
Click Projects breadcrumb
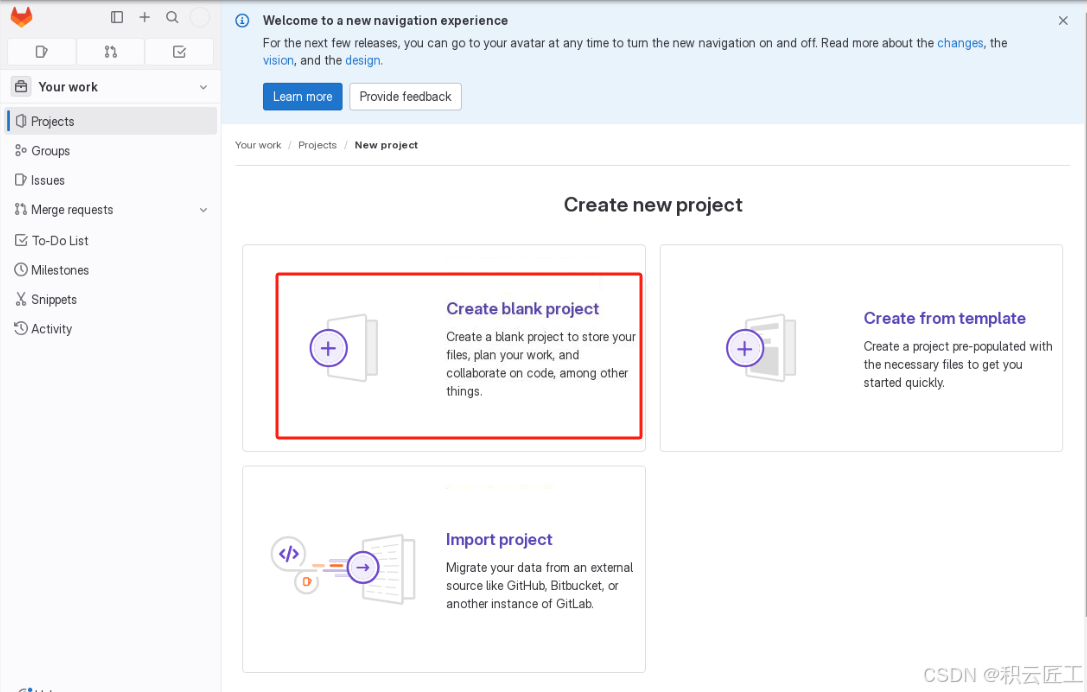coord(317,145)
